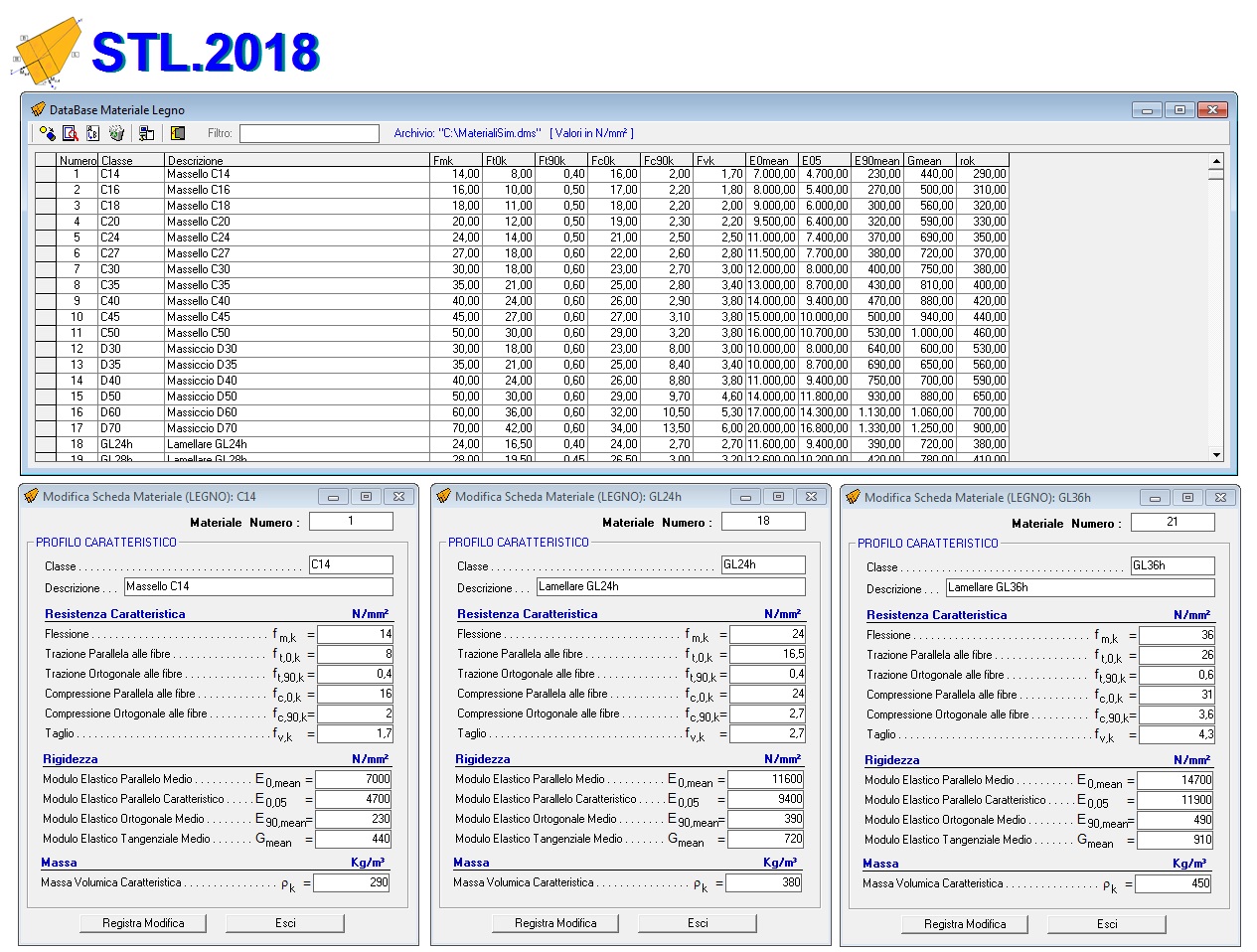Click the Classe field containing C14
Screen dimensions: 1257x952
pos(351,564)
